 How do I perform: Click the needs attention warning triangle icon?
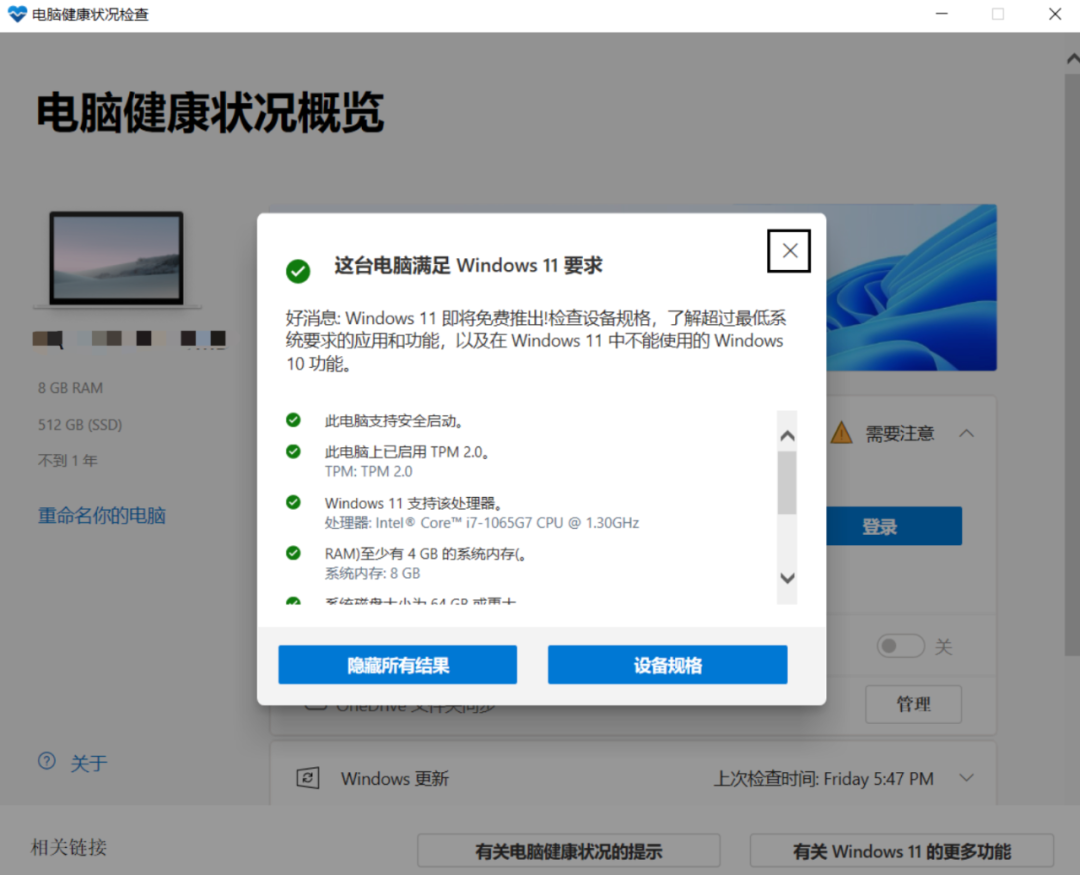point(842,433)
